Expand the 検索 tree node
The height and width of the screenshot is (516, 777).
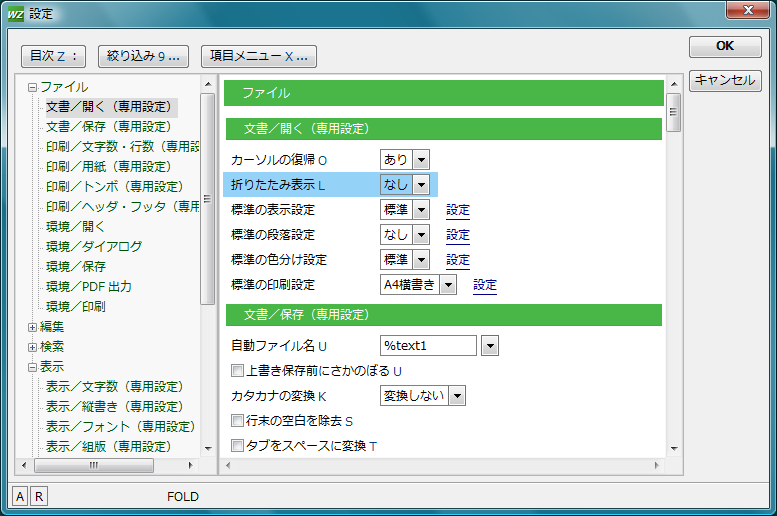tap(32, 347)
